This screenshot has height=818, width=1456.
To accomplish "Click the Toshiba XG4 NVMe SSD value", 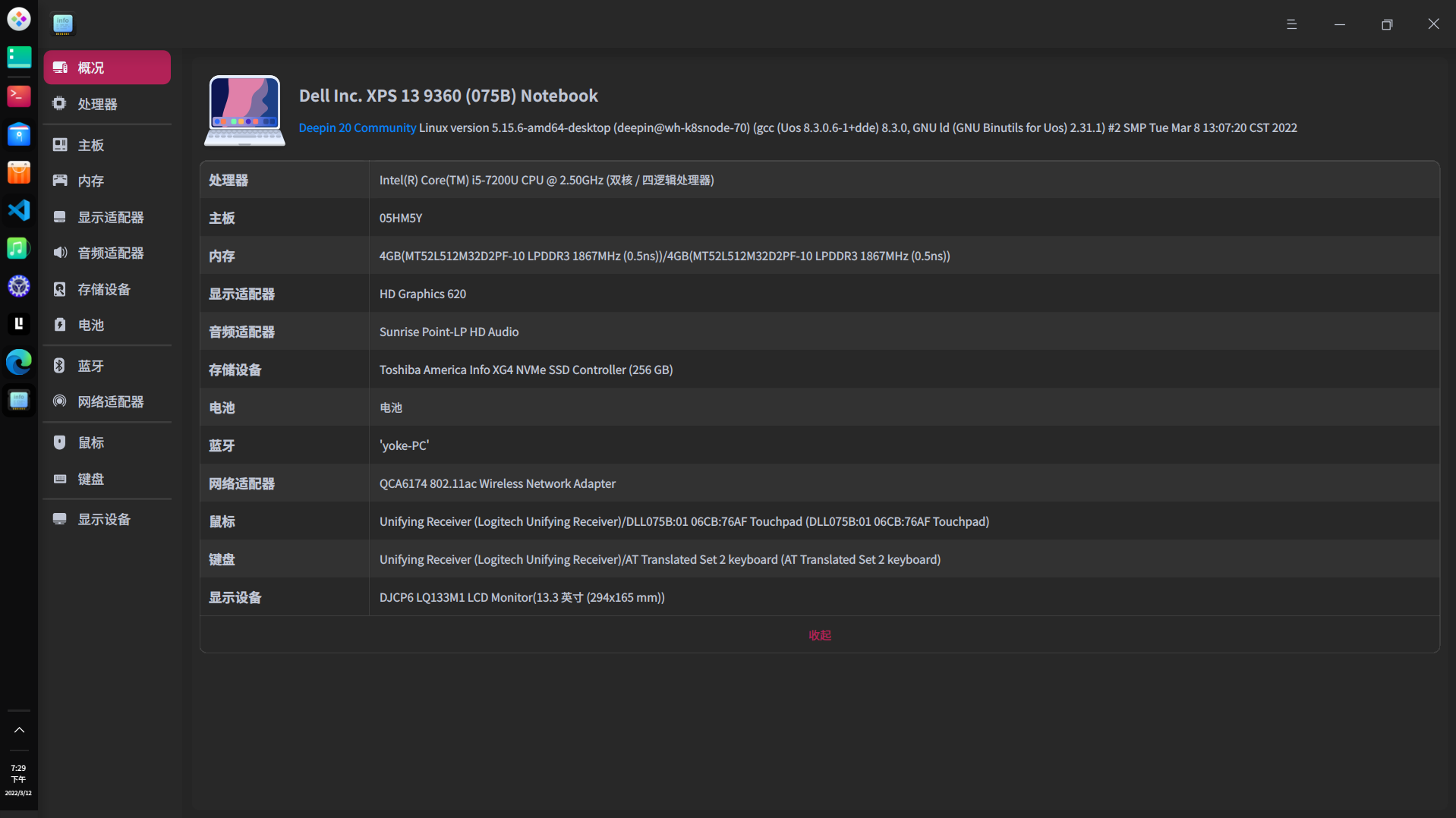I will click(x=526, y=370).
